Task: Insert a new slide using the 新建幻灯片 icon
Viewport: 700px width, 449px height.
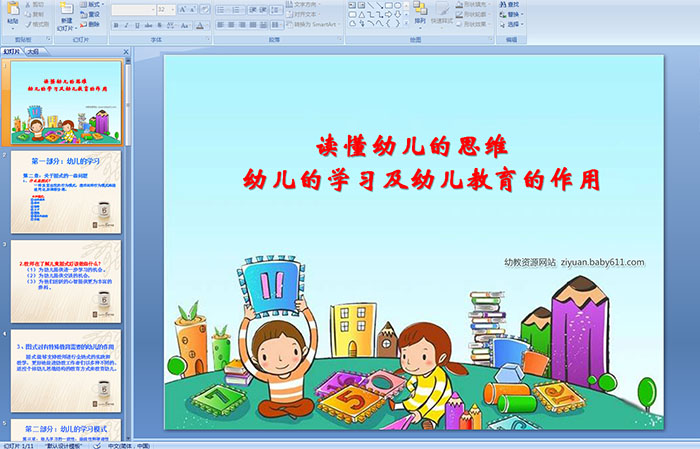Action: [67, 8]
